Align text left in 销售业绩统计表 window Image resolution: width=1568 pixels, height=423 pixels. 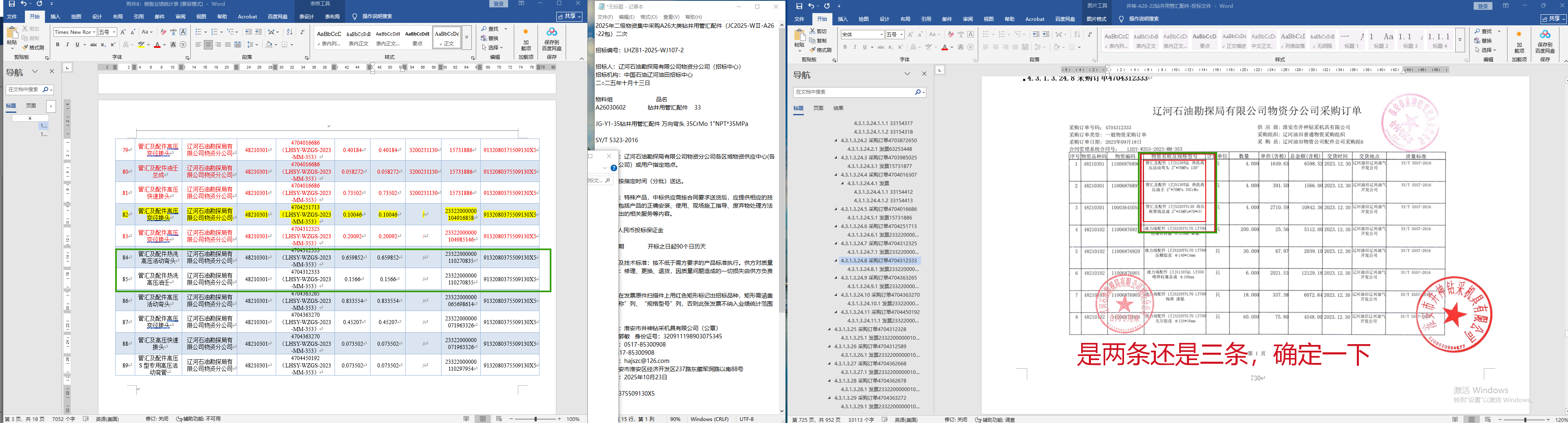[199, 45]
